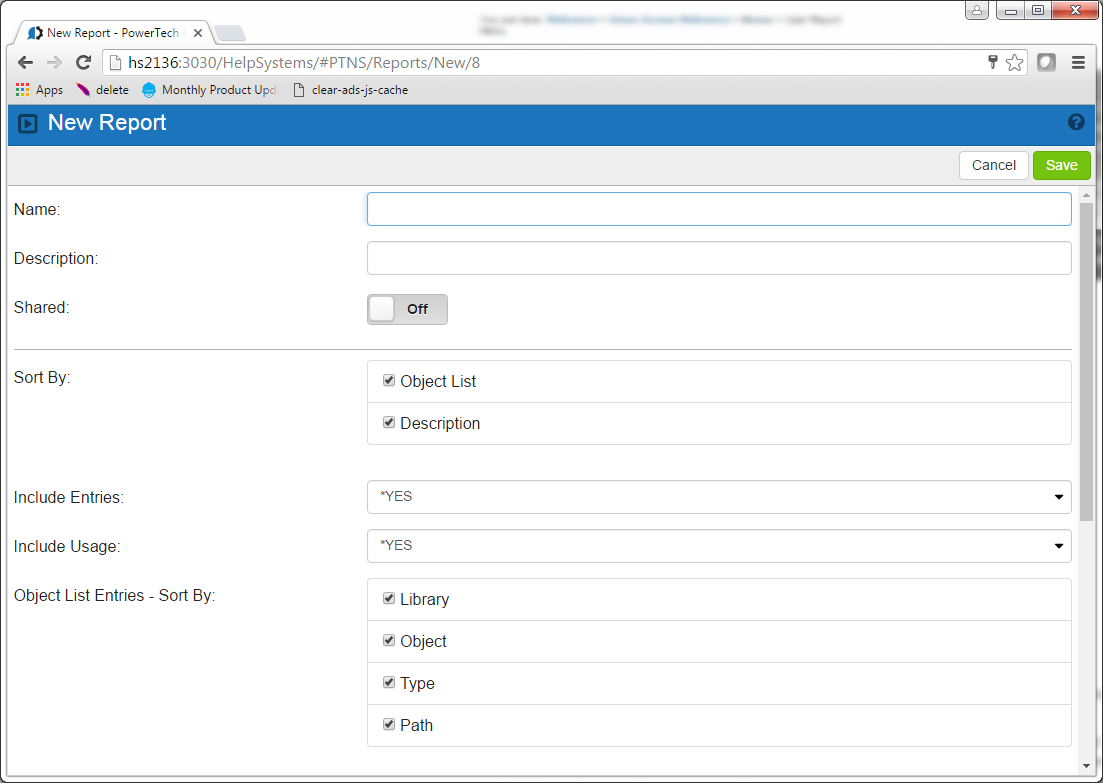This screenshot has width=1103, height=783.
Task: Open the Chrome hamburger menu
Action: (x=1078, y=63)
